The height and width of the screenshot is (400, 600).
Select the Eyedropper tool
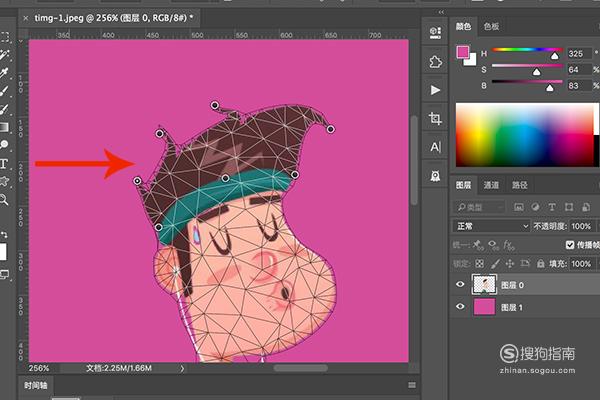tap(5, 73)
